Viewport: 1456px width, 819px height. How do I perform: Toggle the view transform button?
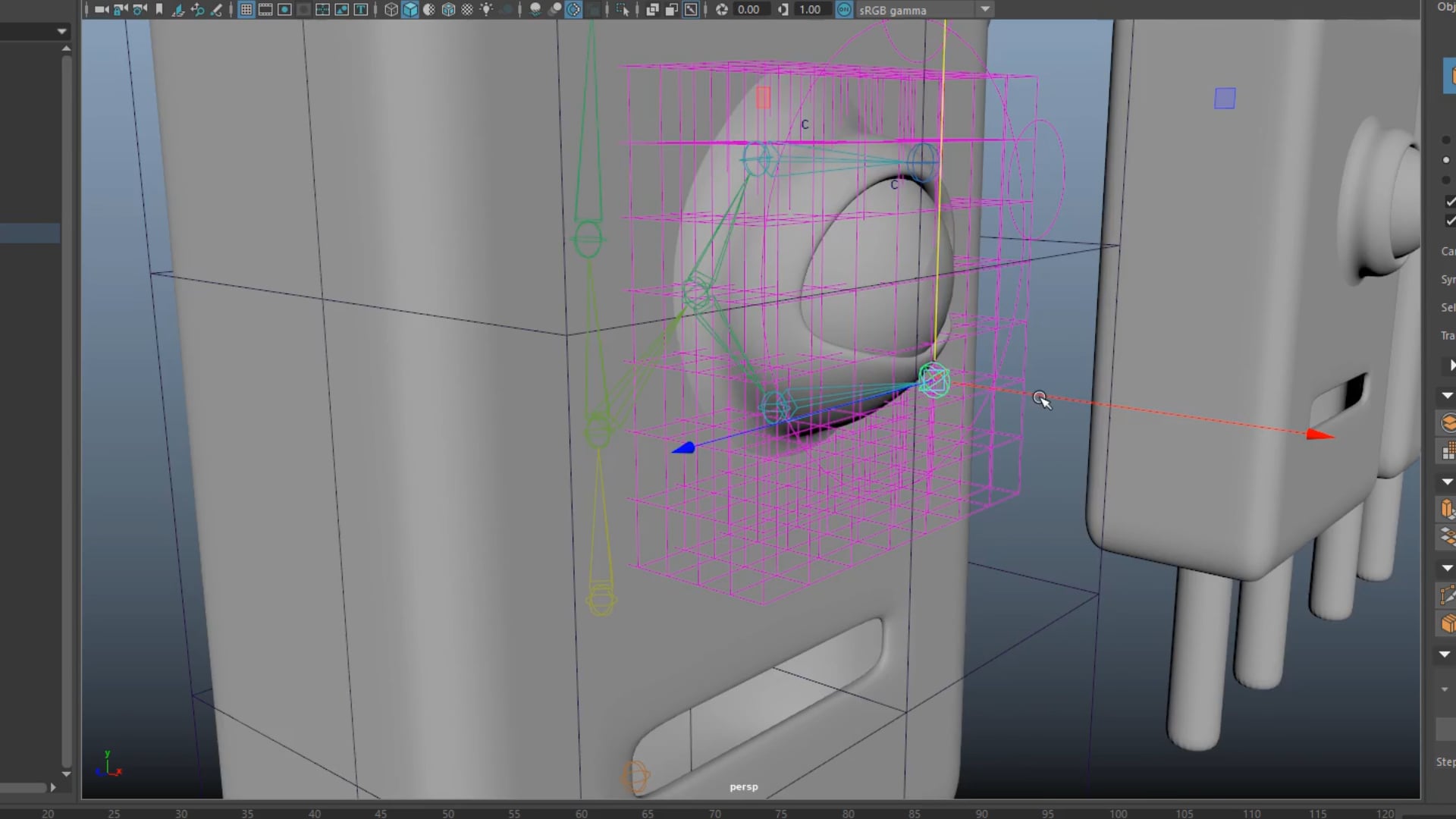coord(844,10)
